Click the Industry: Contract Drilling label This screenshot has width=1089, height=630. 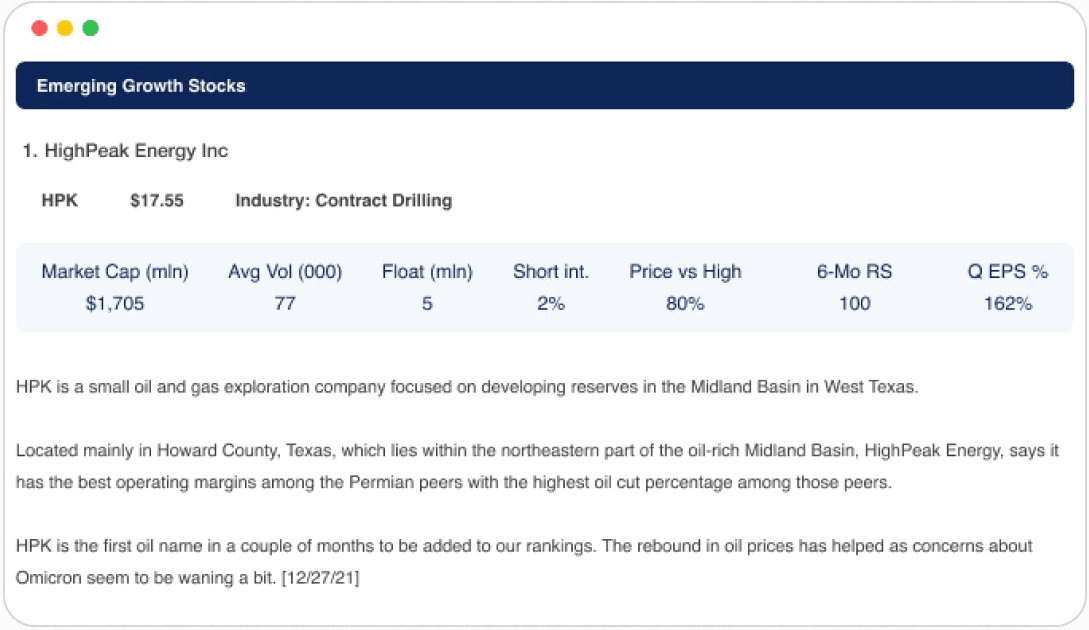(x=344, y=201)
